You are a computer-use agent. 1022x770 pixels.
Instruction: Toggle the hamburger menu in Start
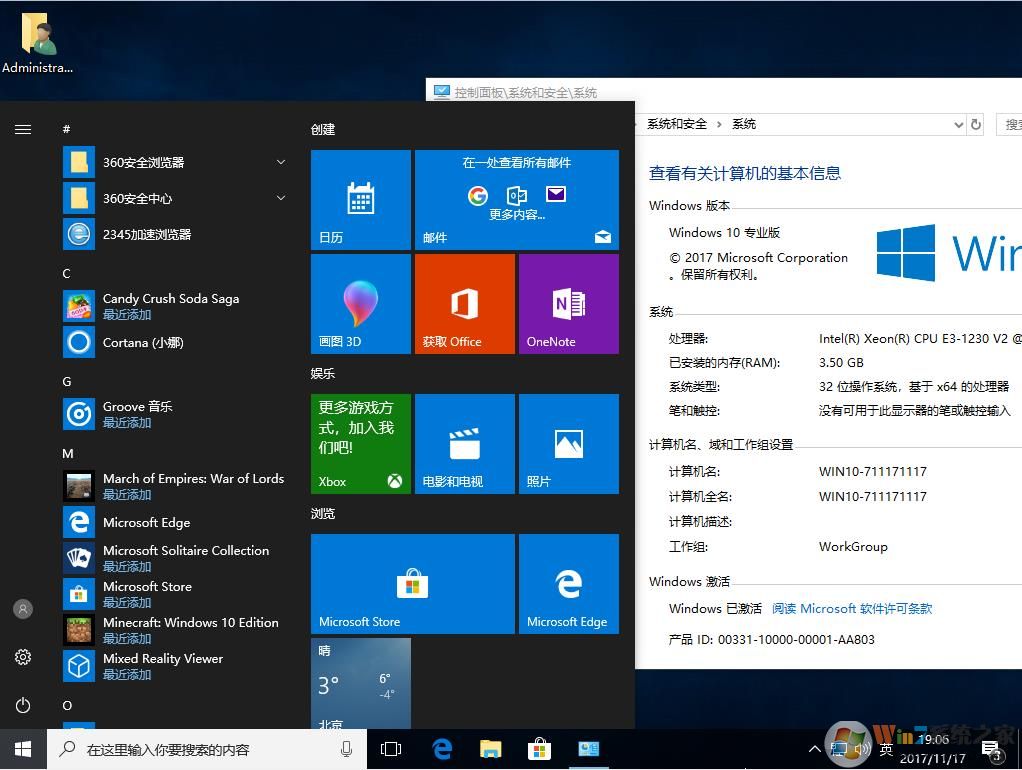coord(23,129)
